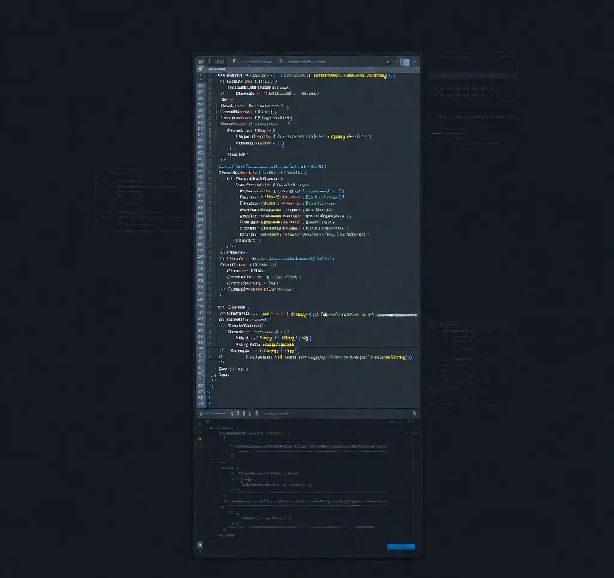Switch to the second file tab in the editor header
The width and height of the screenshot is (614, 578).
[x=303, y=61]
